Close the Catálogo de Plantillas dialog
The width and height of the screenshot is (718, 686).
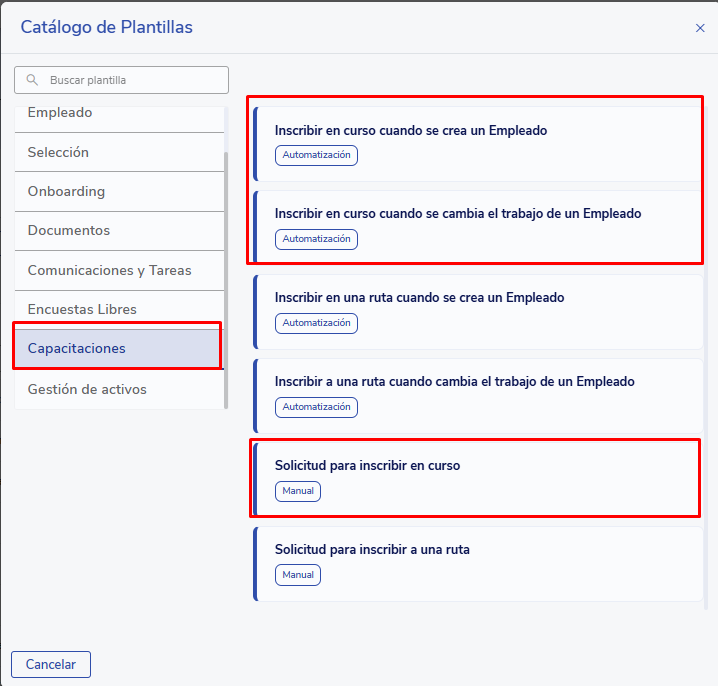tap(700, 28)
